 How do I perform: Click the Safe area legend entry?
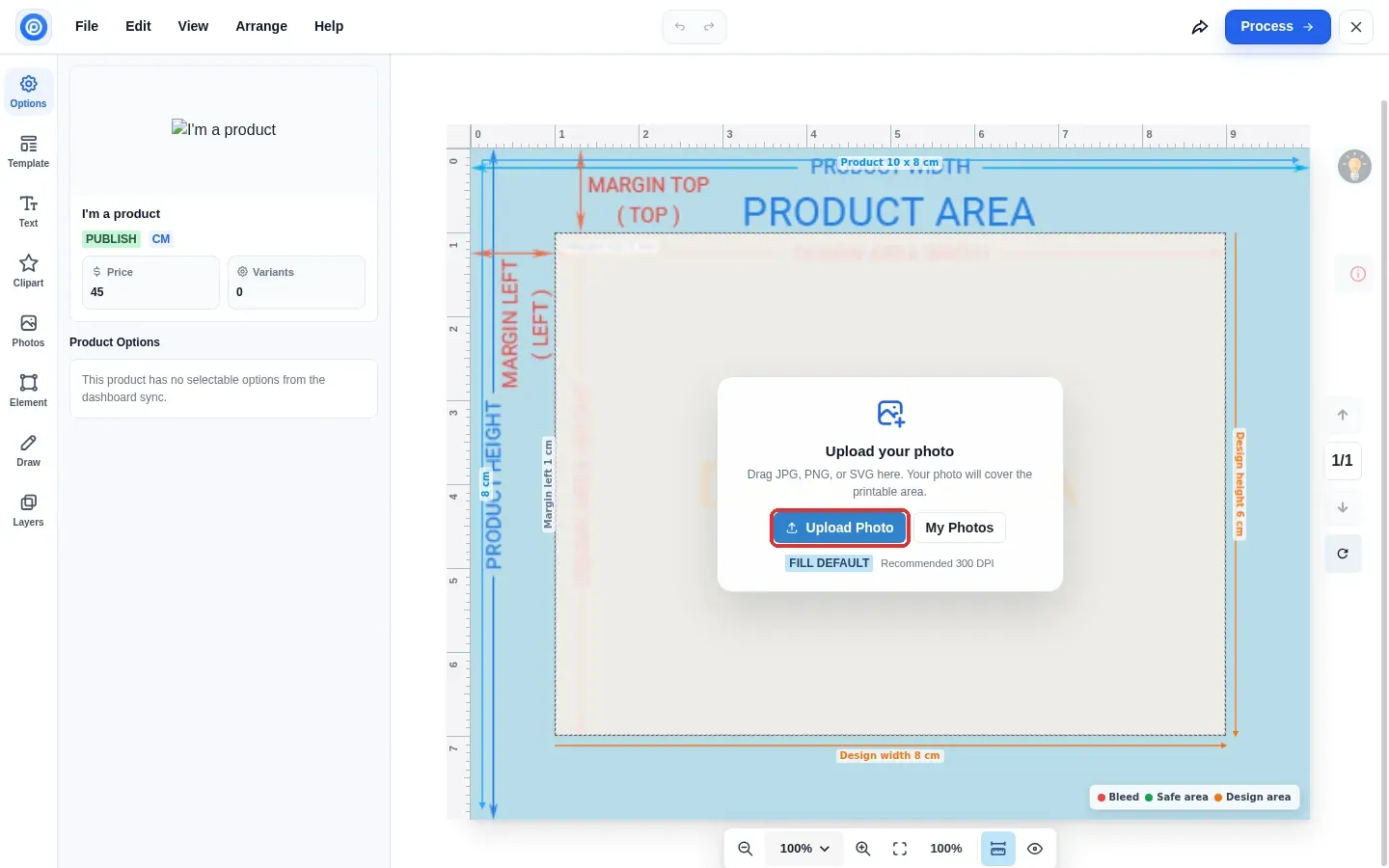pyautogui.click(x=1177, y=797)
